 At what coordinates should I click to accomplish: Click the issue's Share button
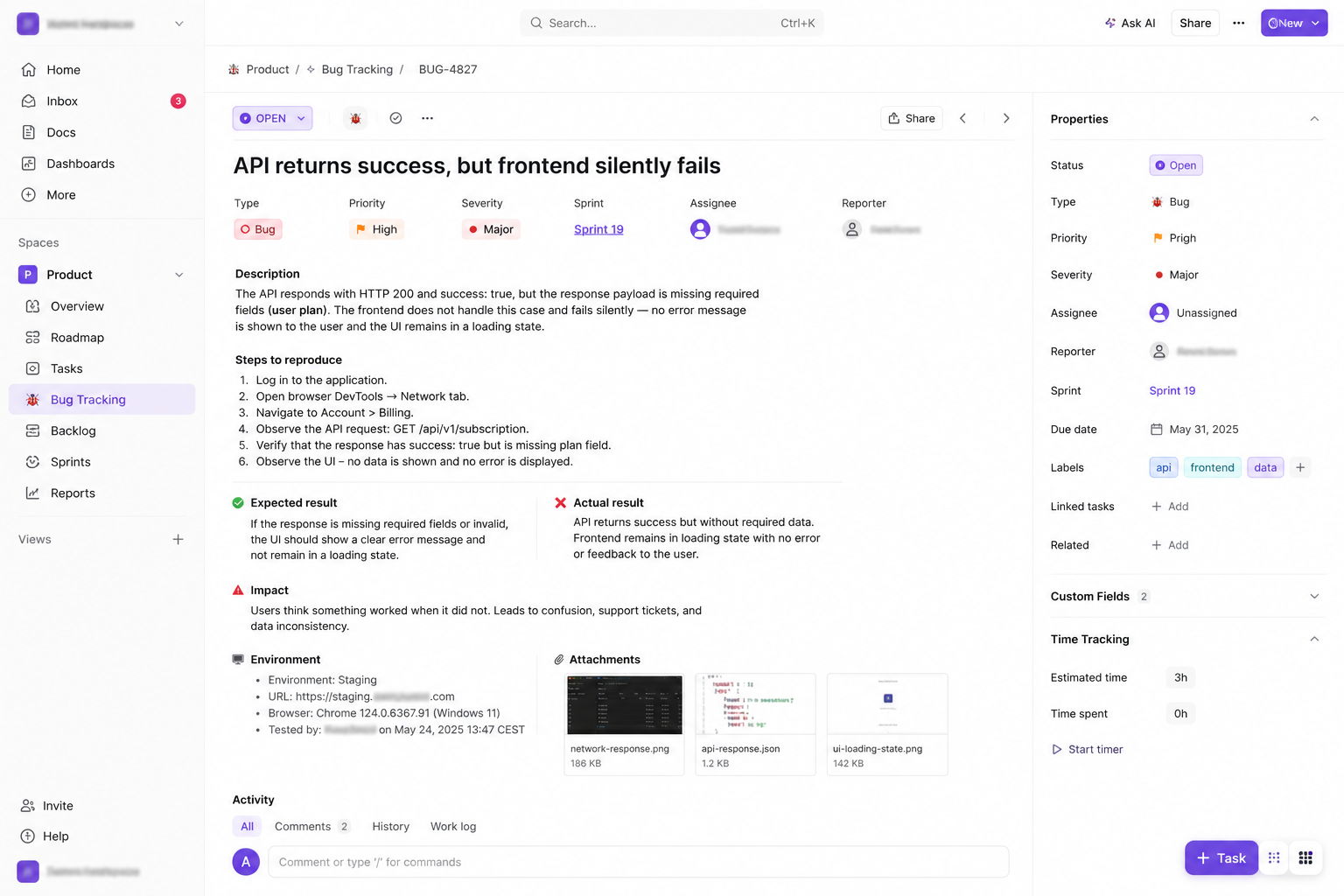[x=912, y=118]
